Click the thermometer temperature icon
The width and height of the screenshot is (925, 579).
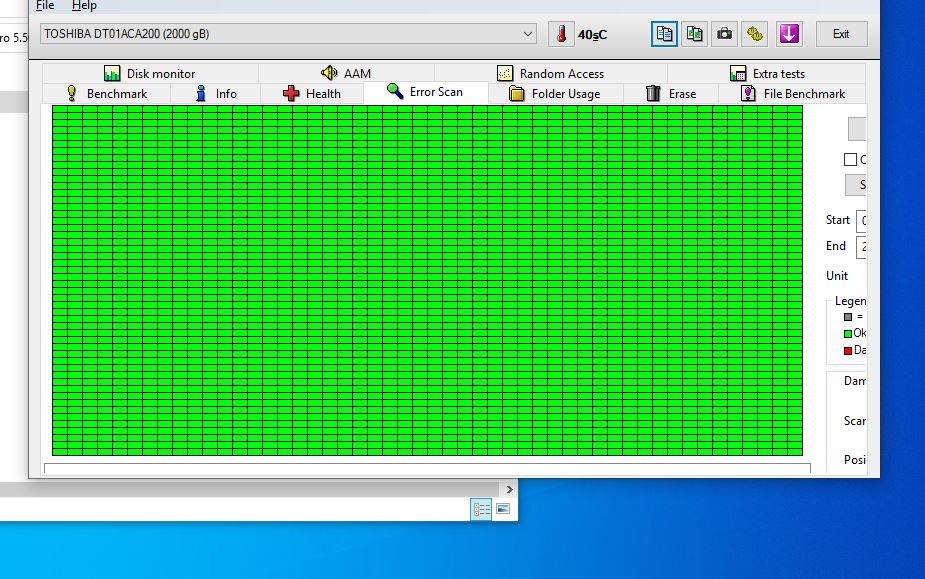pyautogui.click(x=563, y=34)
